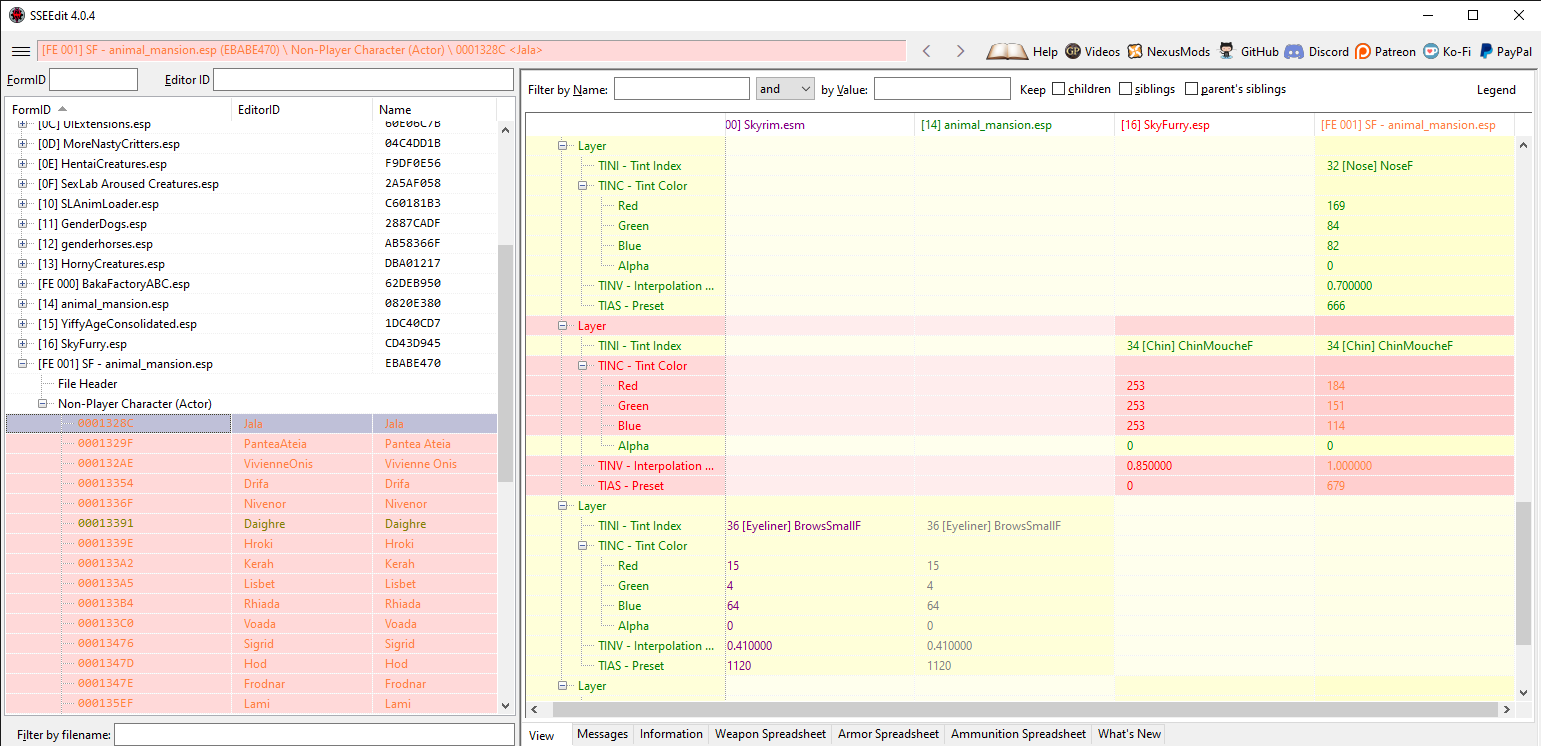Open the Discord icon link
The image size is (1541, 746).
tap(1294, 51)
